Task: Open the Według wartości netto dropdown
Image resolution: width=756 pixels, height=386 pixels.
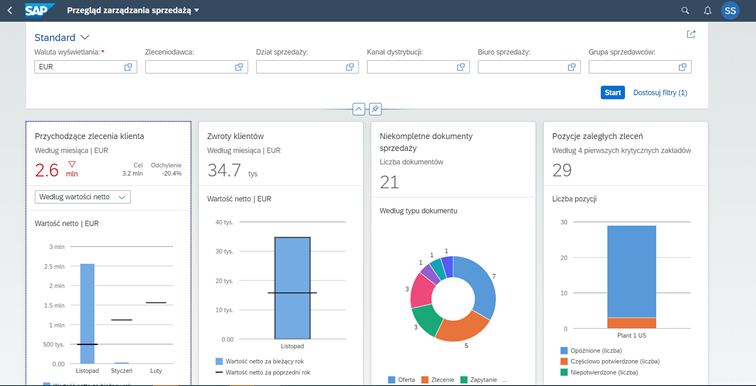Action: [x=82, y=197]
